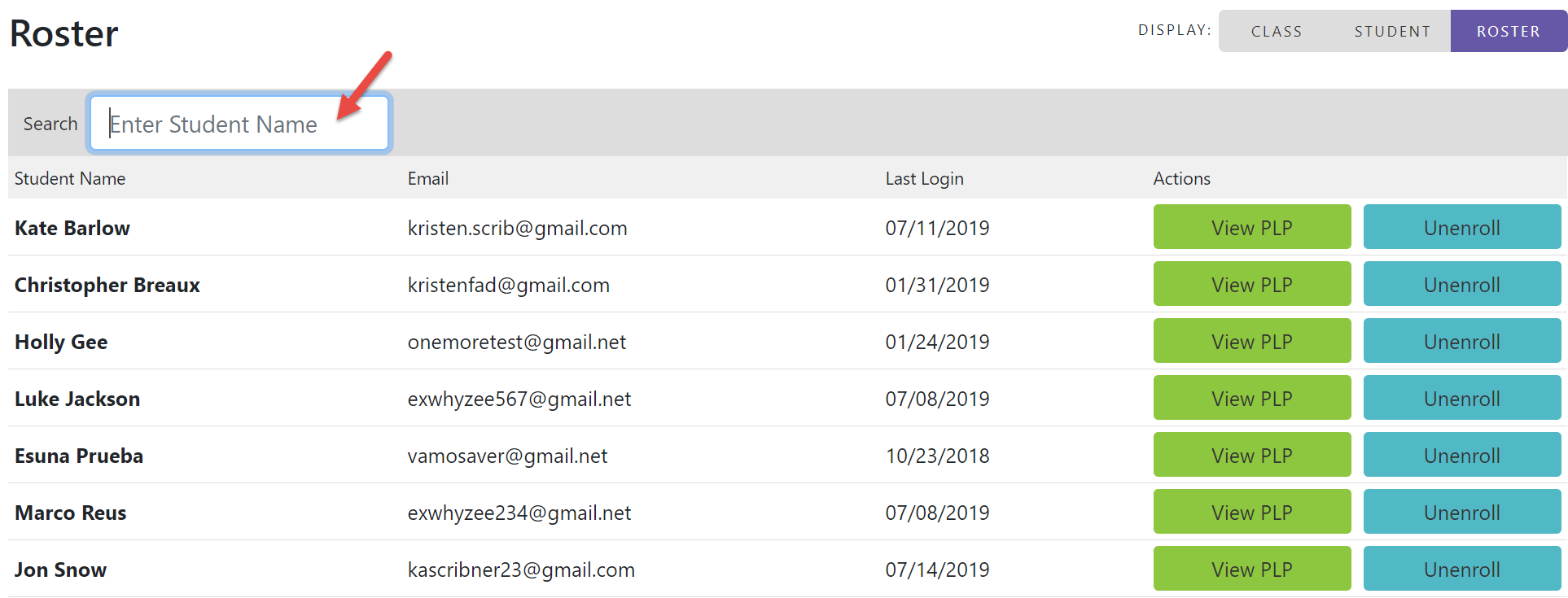Switch display to Class view
Screen dimensions: 1568x598
coord(1276,32)
